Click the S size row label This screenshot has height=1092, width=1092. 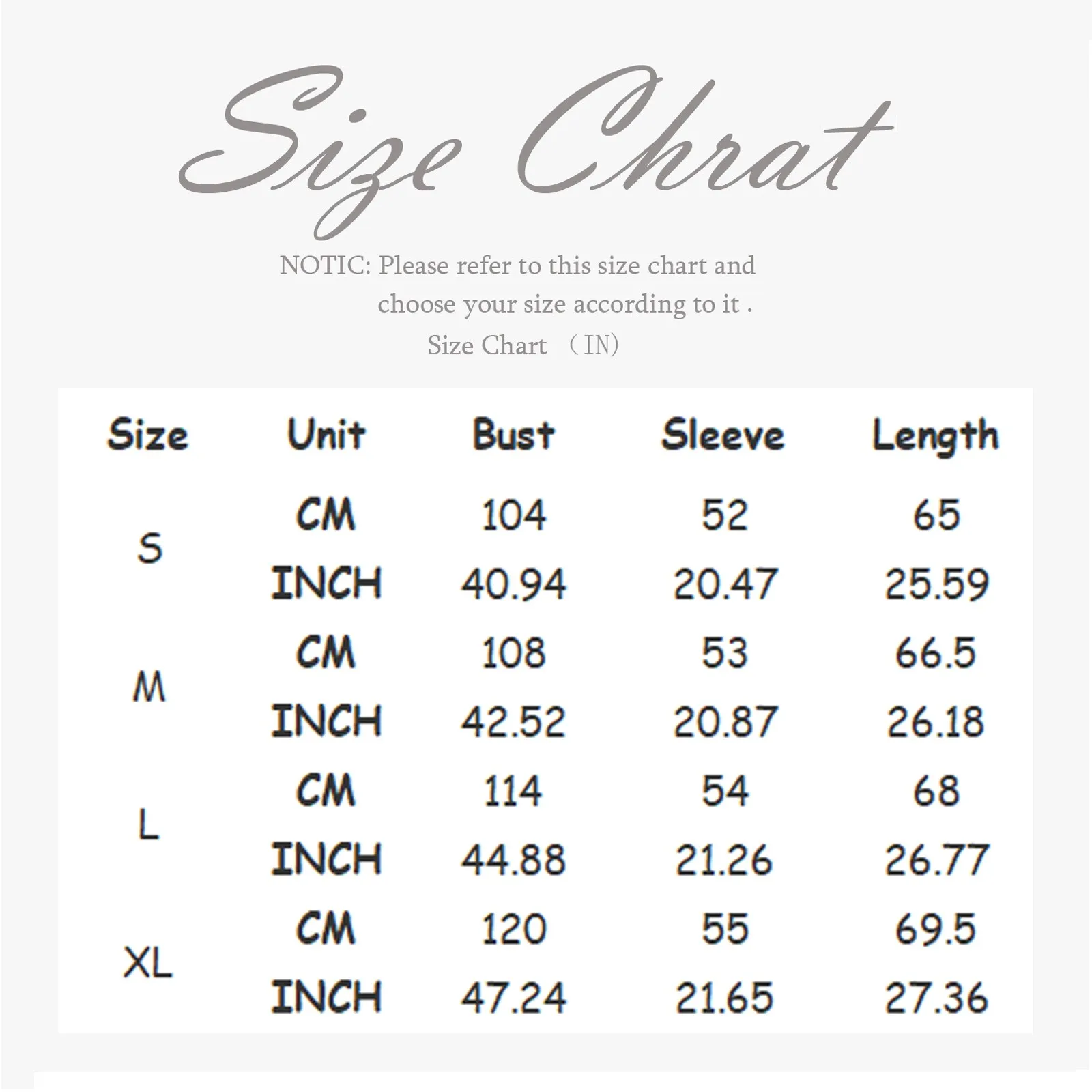coord(149,549)
